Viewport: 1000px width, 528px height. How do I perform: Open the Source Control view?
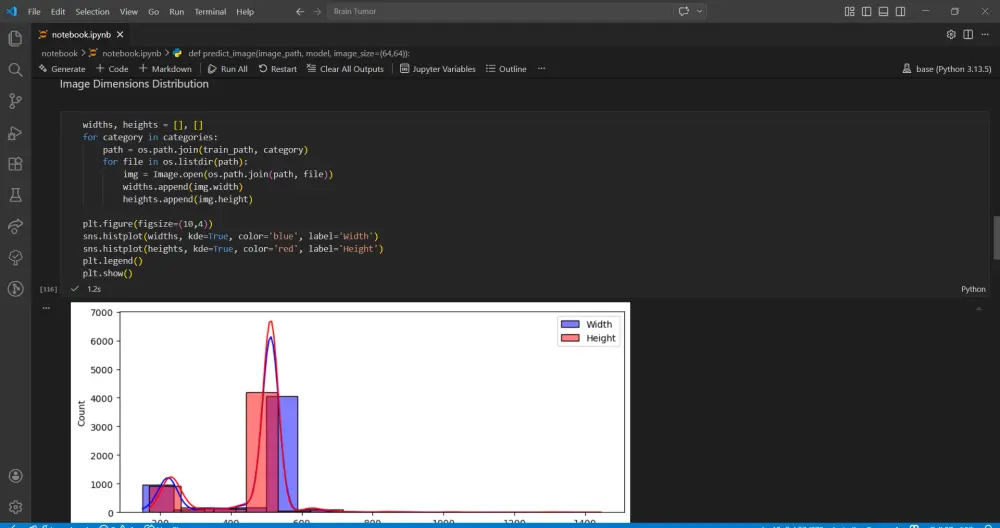(15, 101)
